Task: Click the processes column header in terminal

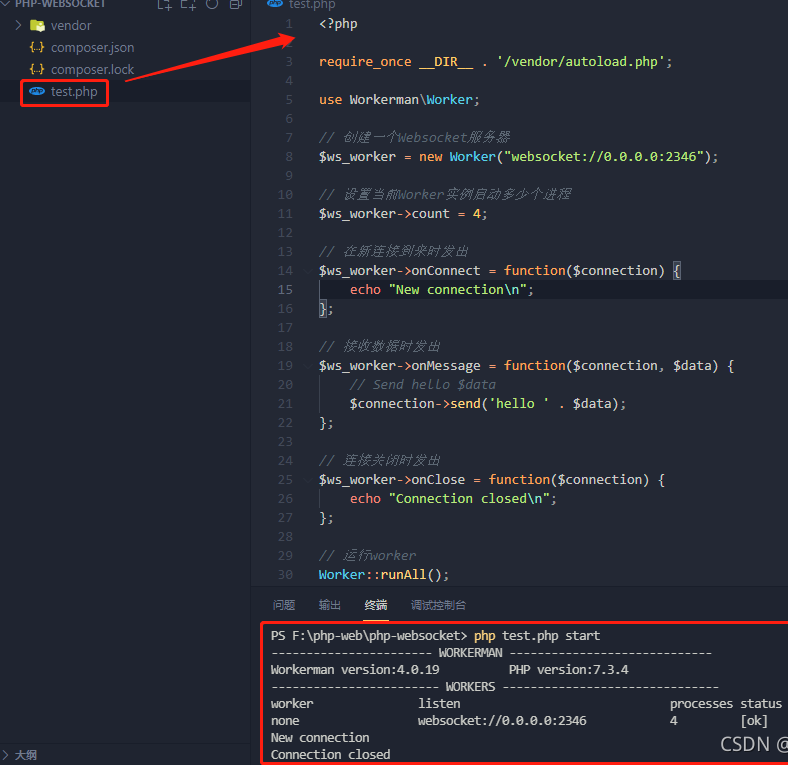Action: point(701,704)
